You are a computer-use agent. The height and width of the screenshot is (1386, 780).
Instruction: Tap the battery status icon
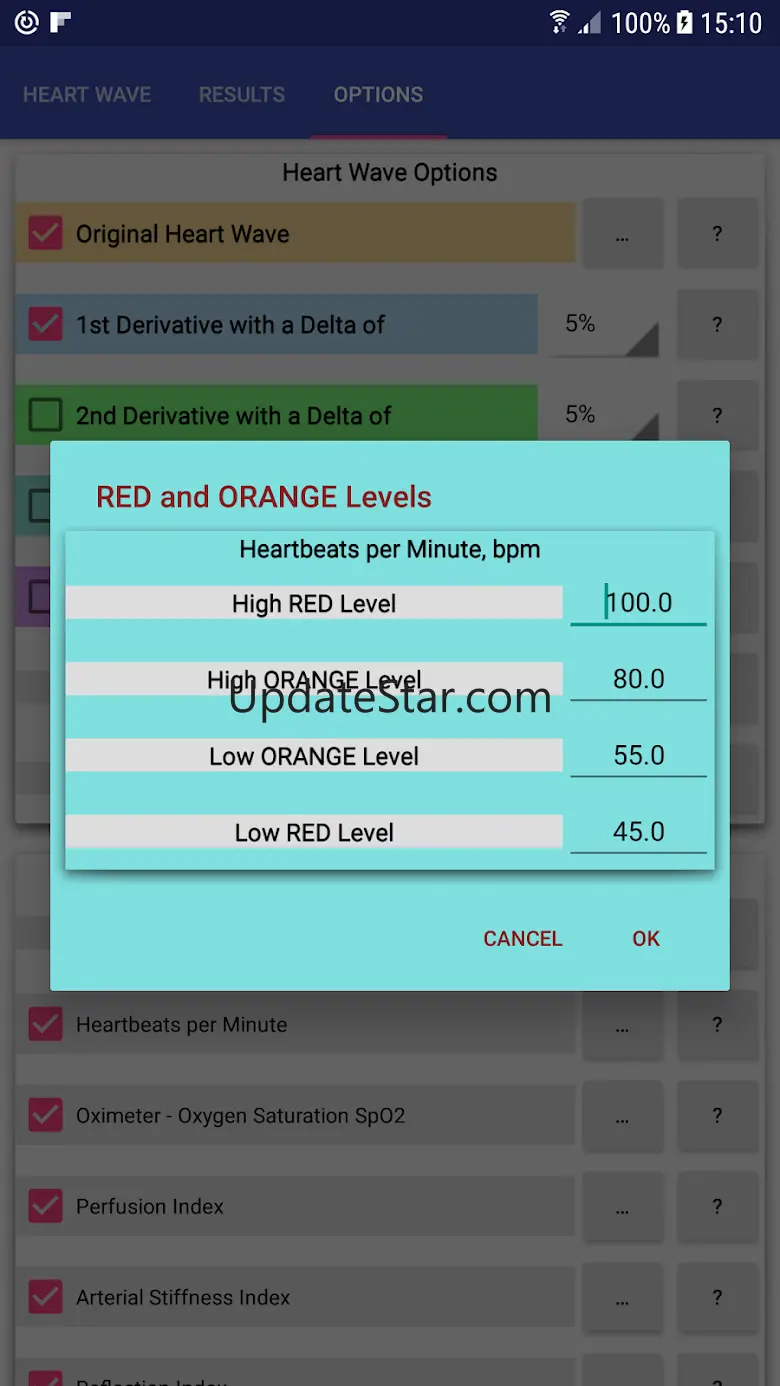pos(684,22)
